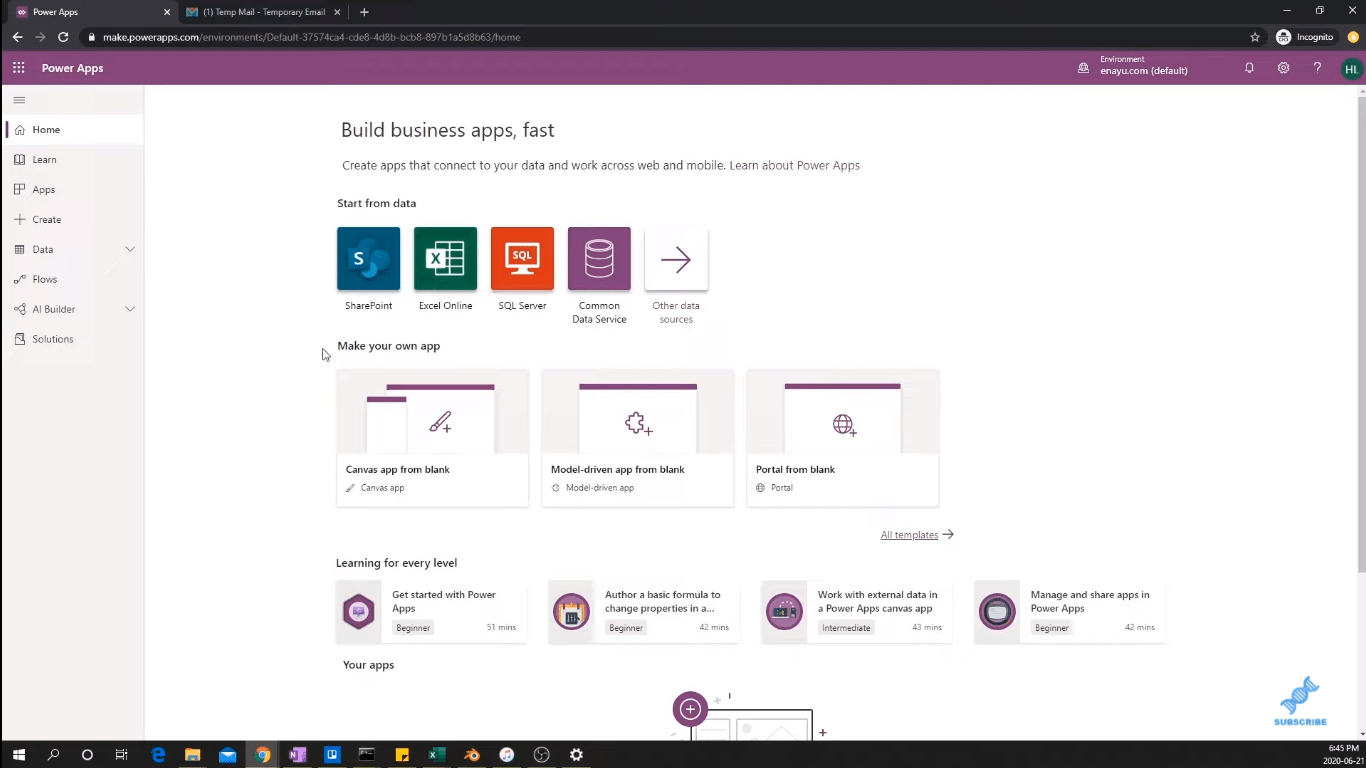Select the SQL Server data source icon
The width and height of the screenshot is (1366, 768).
(x=522, y=258)
